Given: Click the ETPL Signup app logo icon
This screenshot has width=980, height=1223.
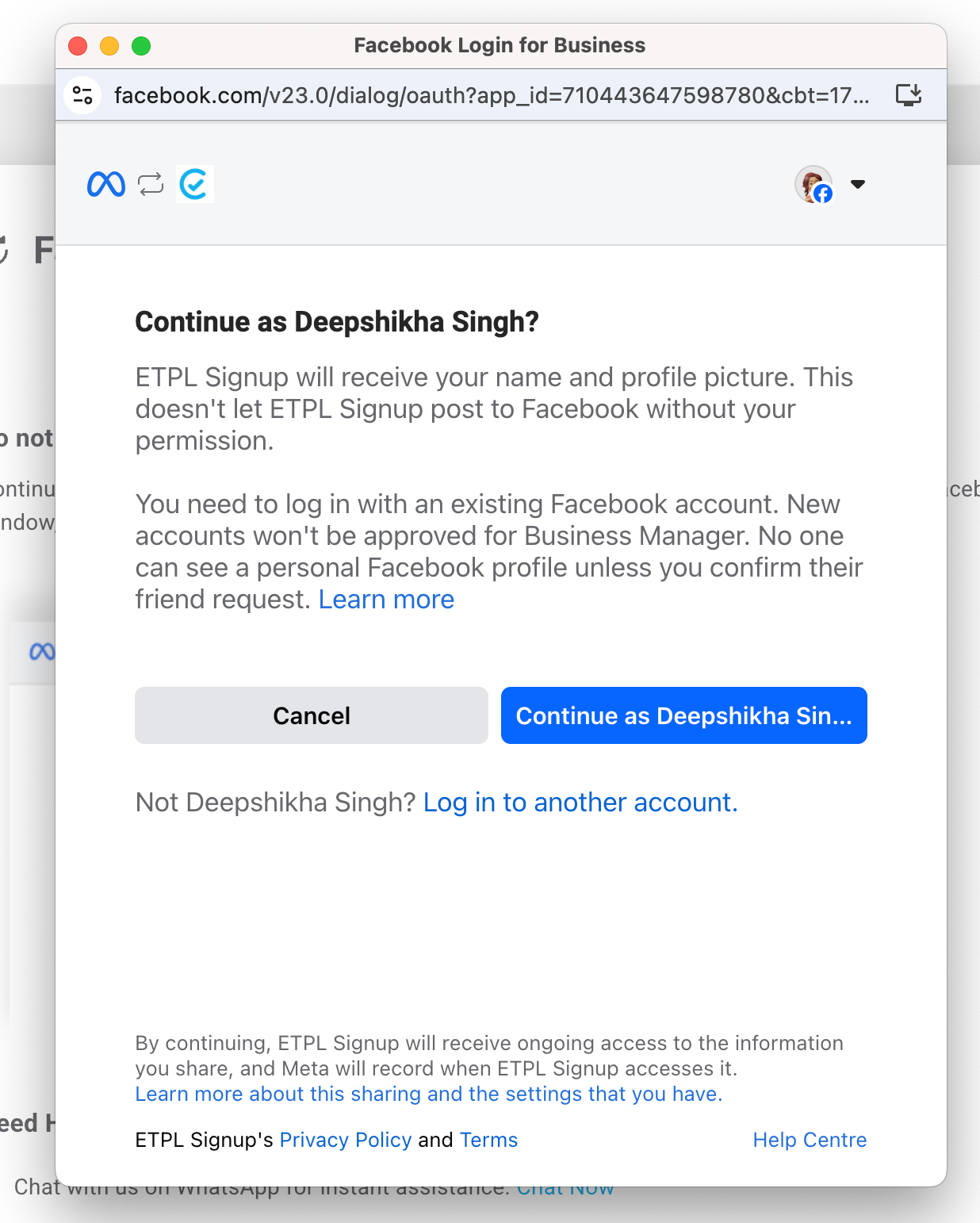Looking at the screenshot, I should pos(195,184).
